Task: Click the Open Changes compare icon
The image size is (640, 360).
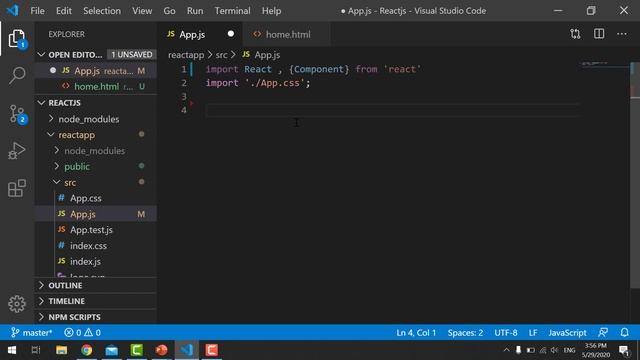Action: (575, 34)
